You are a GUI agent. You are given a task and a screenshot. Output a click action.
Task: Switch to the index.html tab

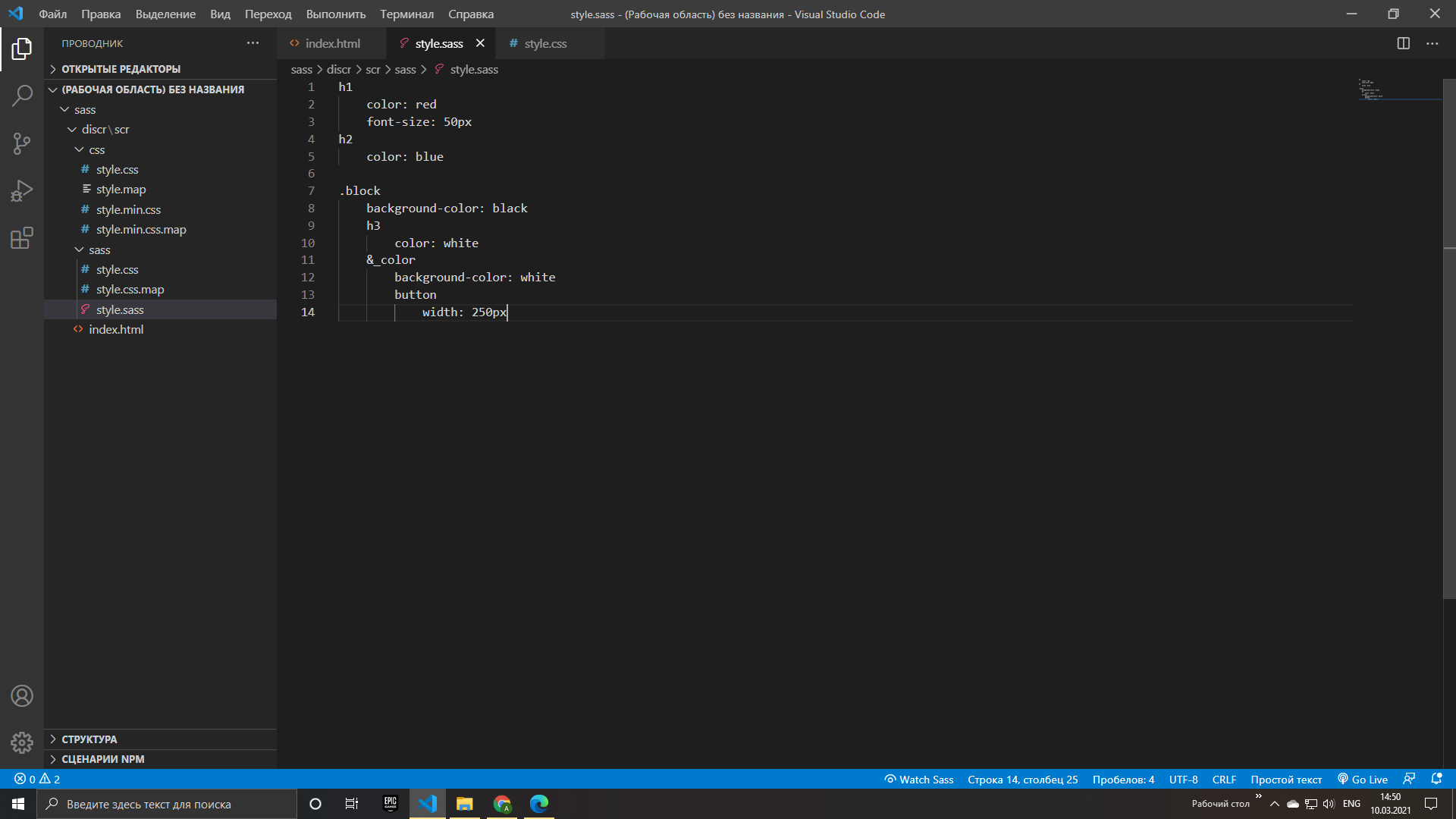click(331, 43)
